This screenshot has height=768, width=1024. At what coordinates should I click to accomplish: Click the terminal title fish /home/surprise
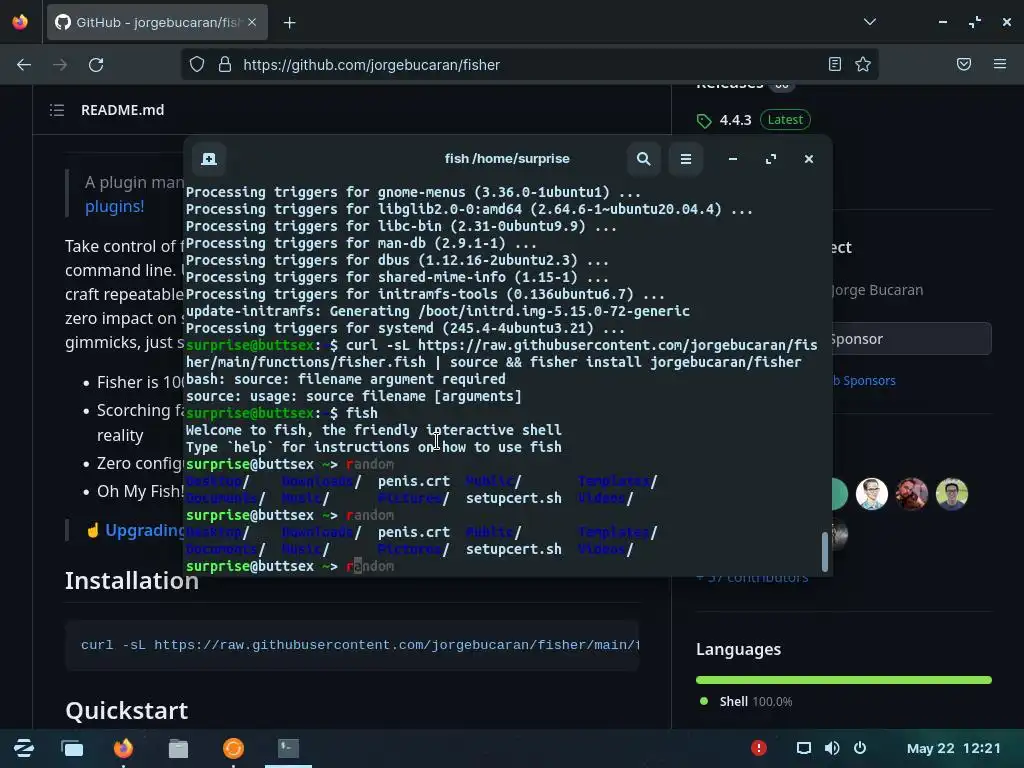click(507, 159)
